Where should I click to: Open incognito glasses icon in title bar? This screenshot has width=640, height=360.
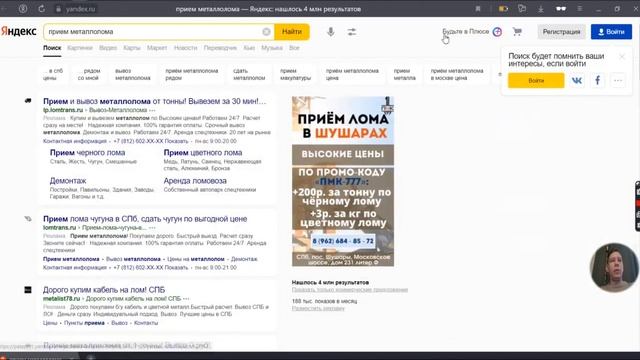pyautogui.click(x=561, y=9)
